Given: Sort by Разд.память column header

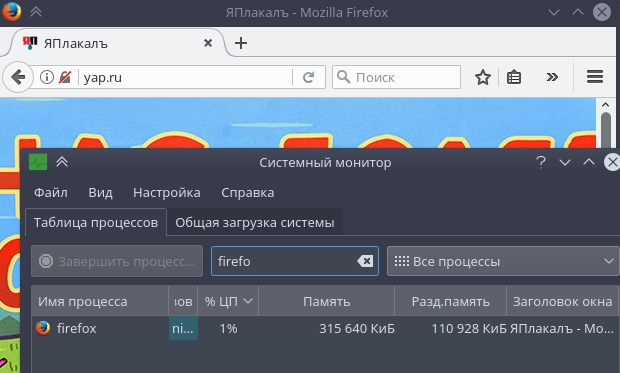Looking at the screenshot, I should [x=450, y=302].
